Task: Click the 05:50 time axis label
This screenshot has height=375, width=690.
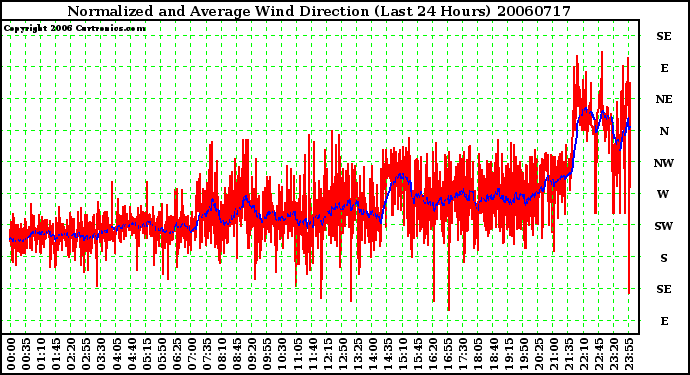Action: click(x=161, y=354)
